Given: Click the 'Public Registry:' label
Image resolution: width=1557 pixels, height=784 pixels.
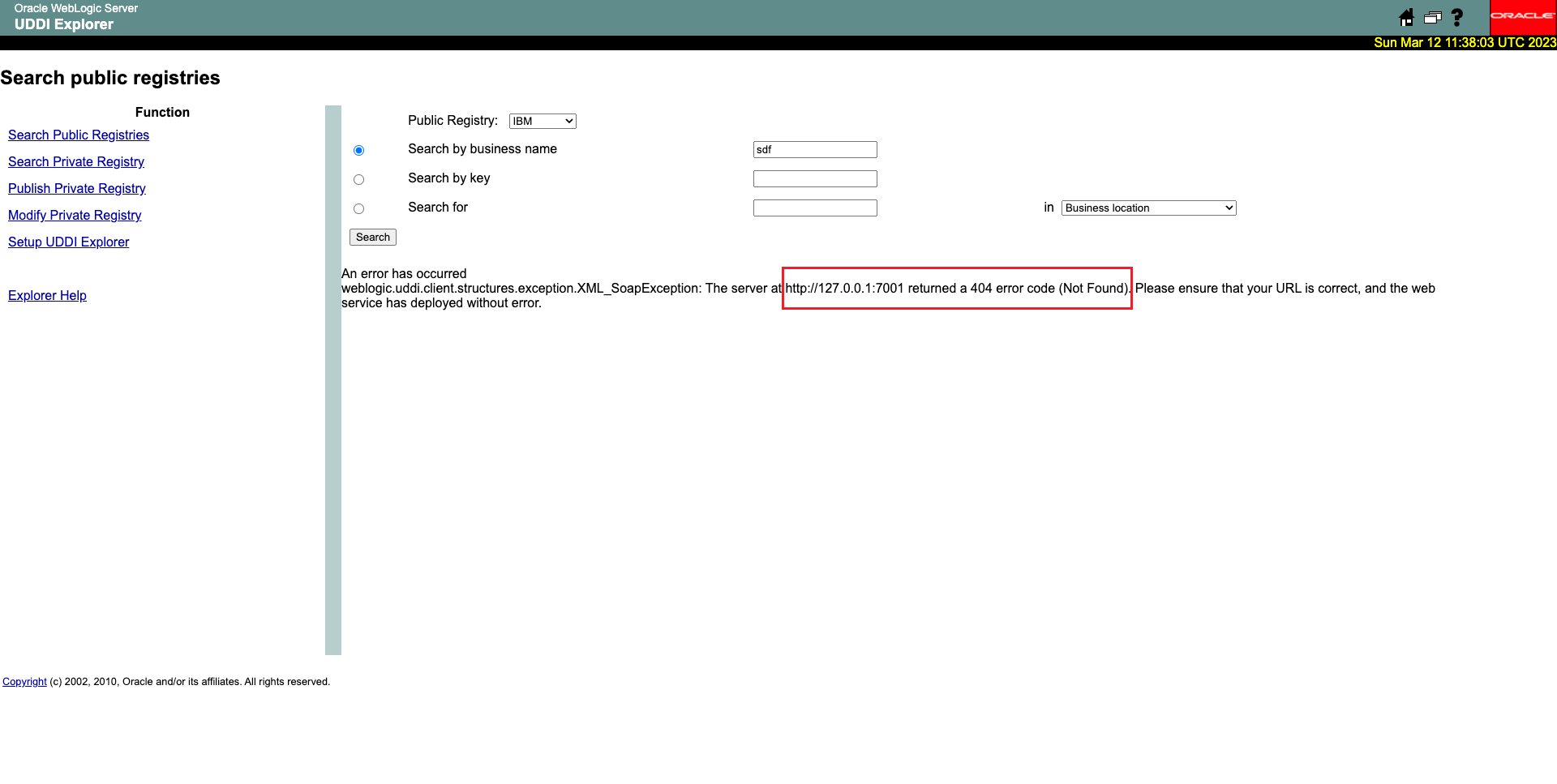Looking at the screenshot, I should pos(453,120).
